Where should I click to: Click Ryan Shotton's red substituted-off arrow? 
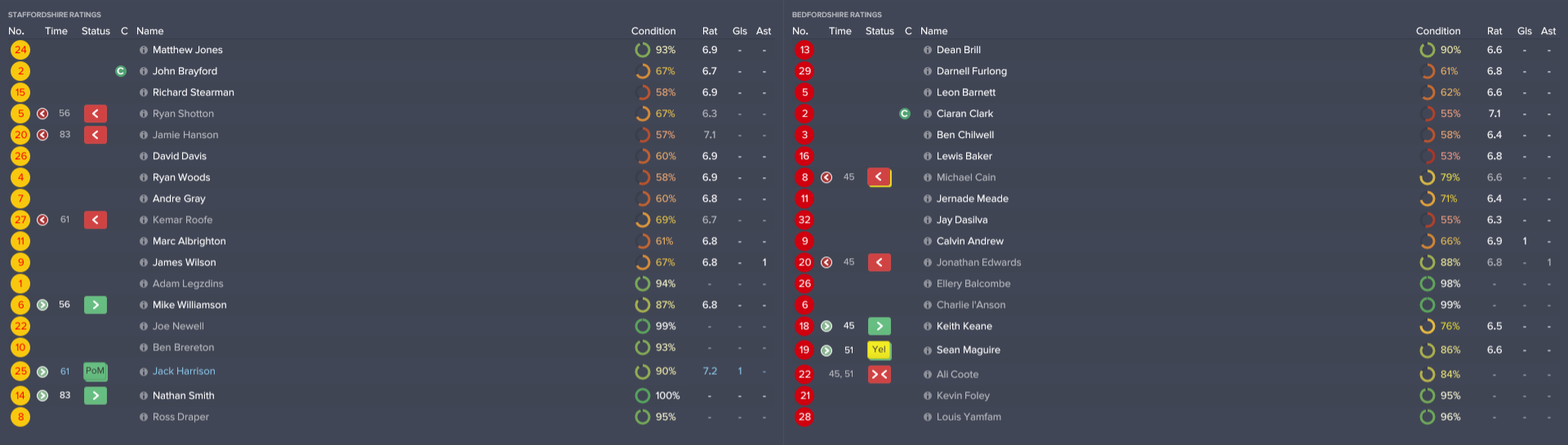(96, 113)
